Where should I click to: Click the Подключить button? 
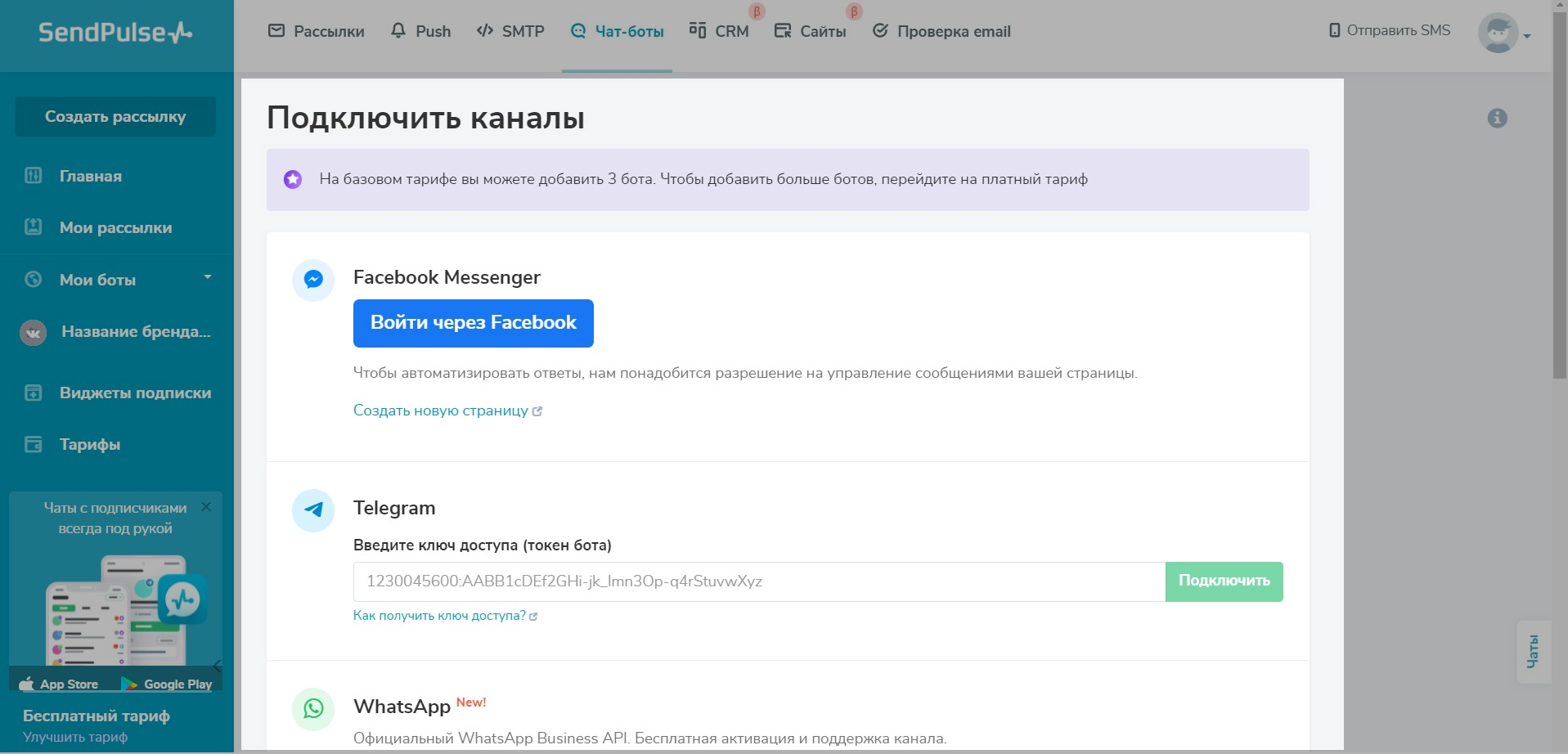(x=1224, y=581)
